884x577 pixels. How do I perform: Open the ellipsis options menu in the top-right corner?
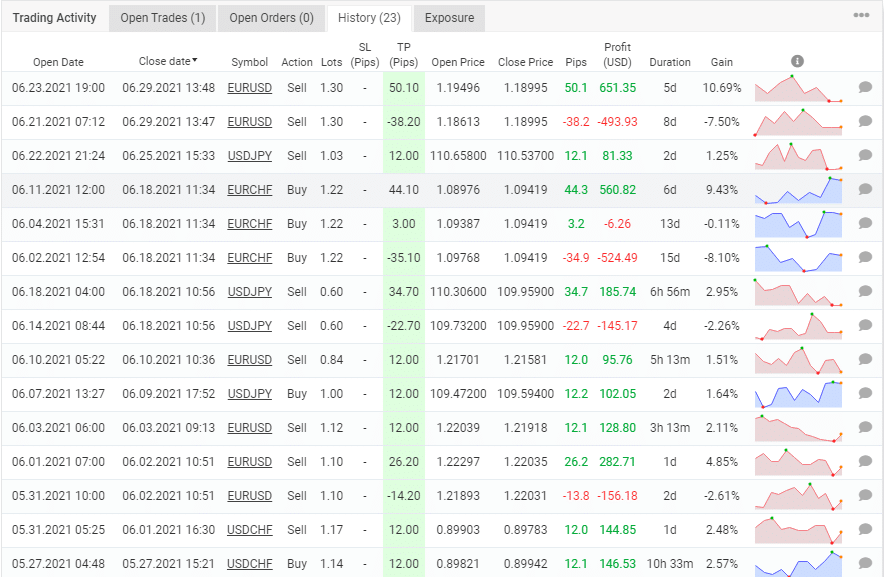[x=861, y=13]
